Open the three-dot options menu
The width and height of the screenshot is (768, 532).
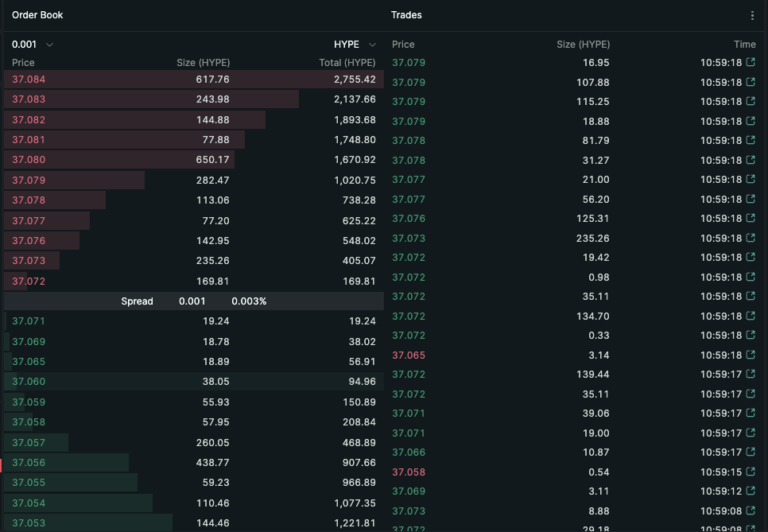point(752,15)
